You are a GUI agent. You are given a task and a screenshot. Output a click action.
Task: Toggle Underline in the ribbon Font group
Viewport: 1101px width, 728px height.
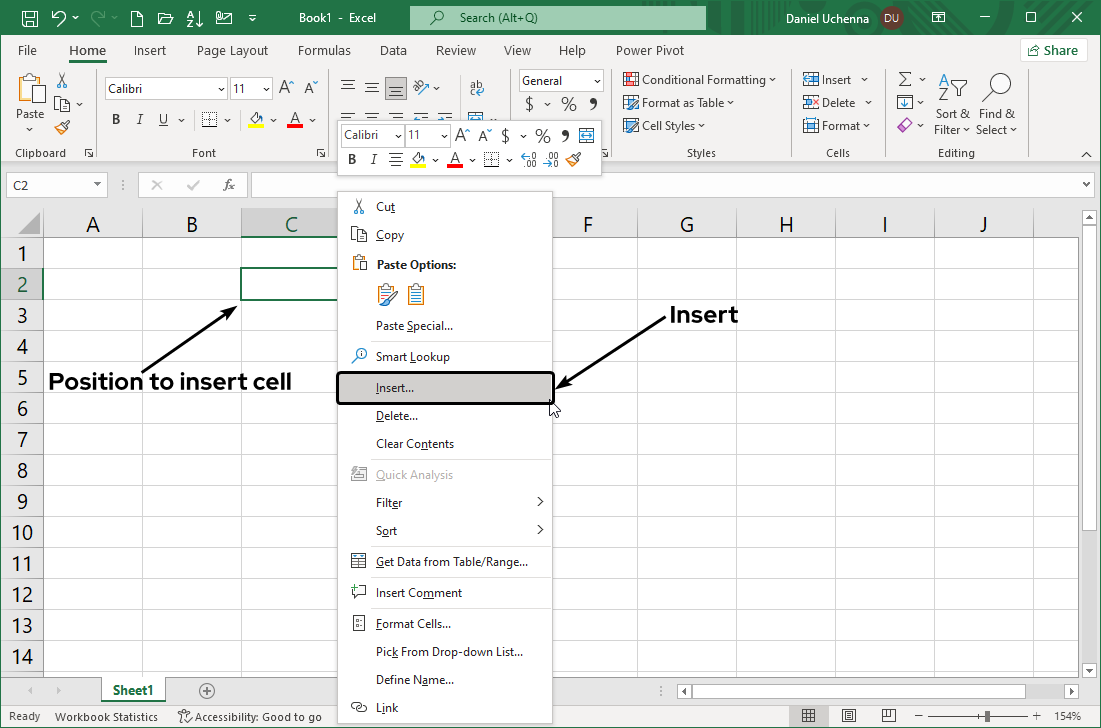pyautogui.click(x=164, y=120)
